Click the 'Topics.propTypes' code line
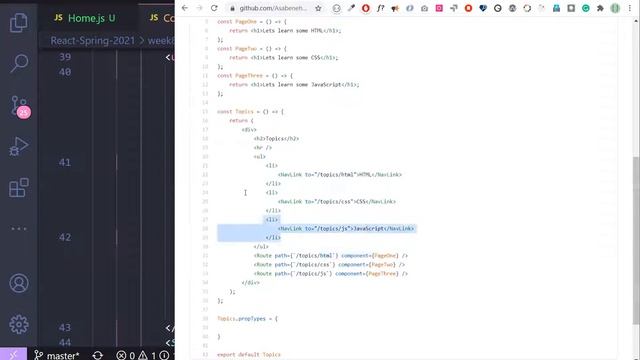The image size is (640, 360). (x=247, y=318)
